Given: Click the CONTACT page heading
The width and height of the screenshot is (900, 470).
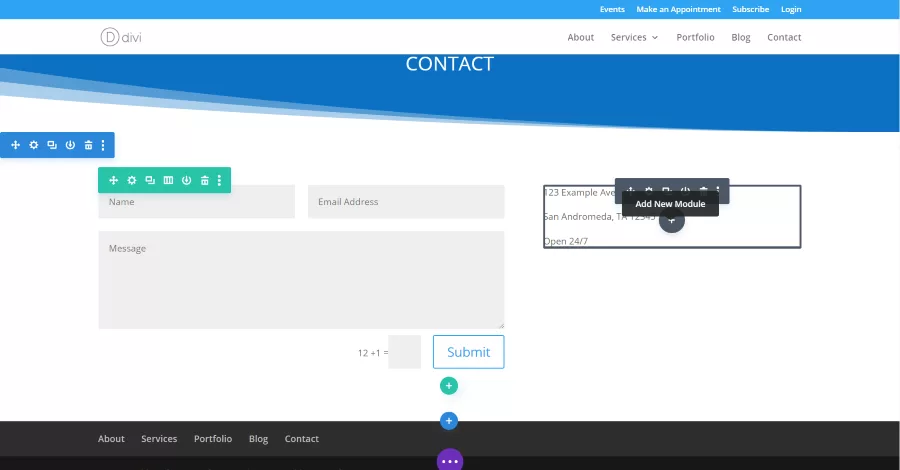Looking at the screenshot, I should [x=449, y=64].
